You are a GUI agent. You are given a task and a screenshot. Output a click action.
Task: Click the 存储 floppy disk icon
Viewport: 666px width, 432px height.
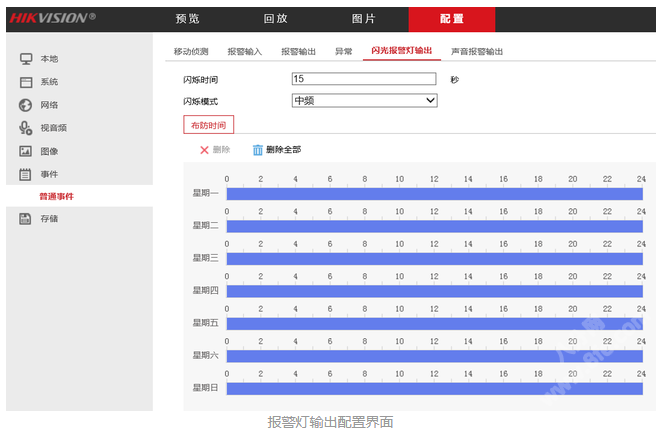pyautogui.click(x=26, y=219)
